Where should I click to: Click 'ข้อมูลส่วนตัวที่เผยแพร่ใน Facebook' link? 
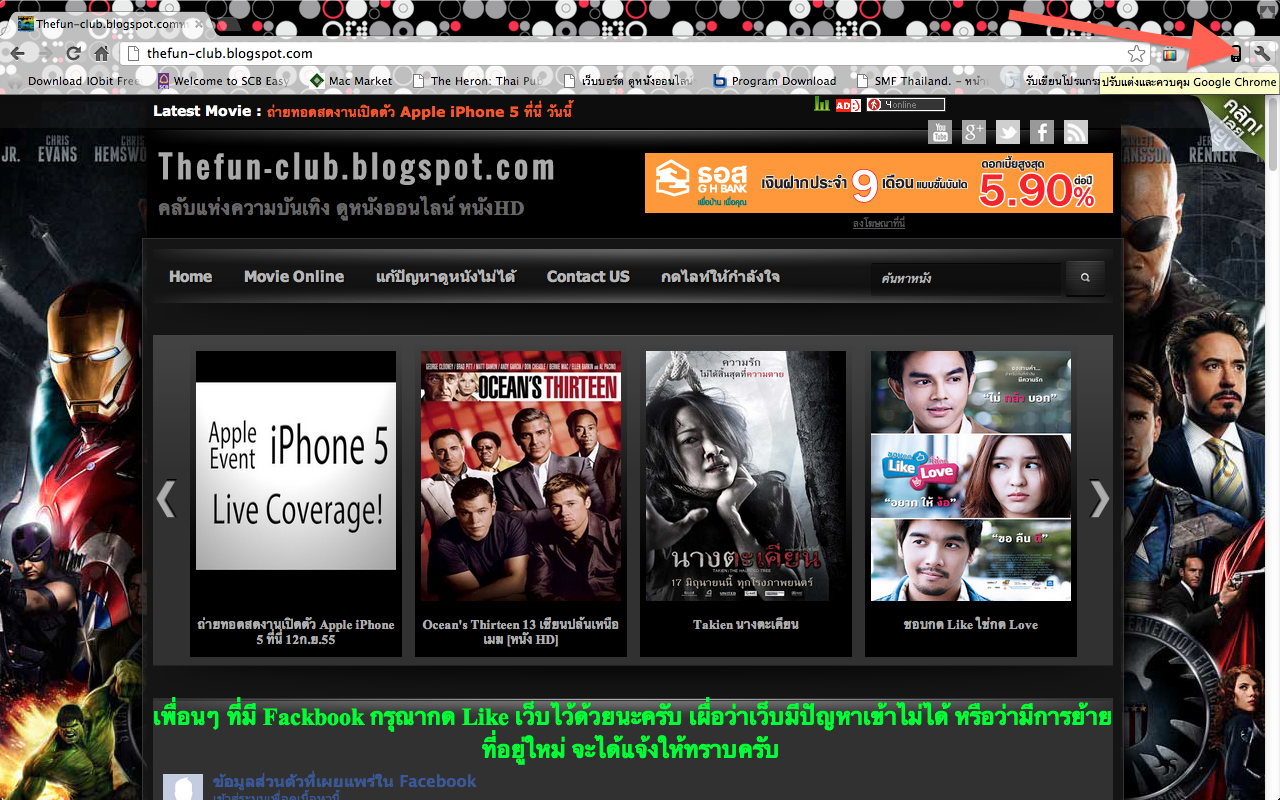[x=344, y=781]
